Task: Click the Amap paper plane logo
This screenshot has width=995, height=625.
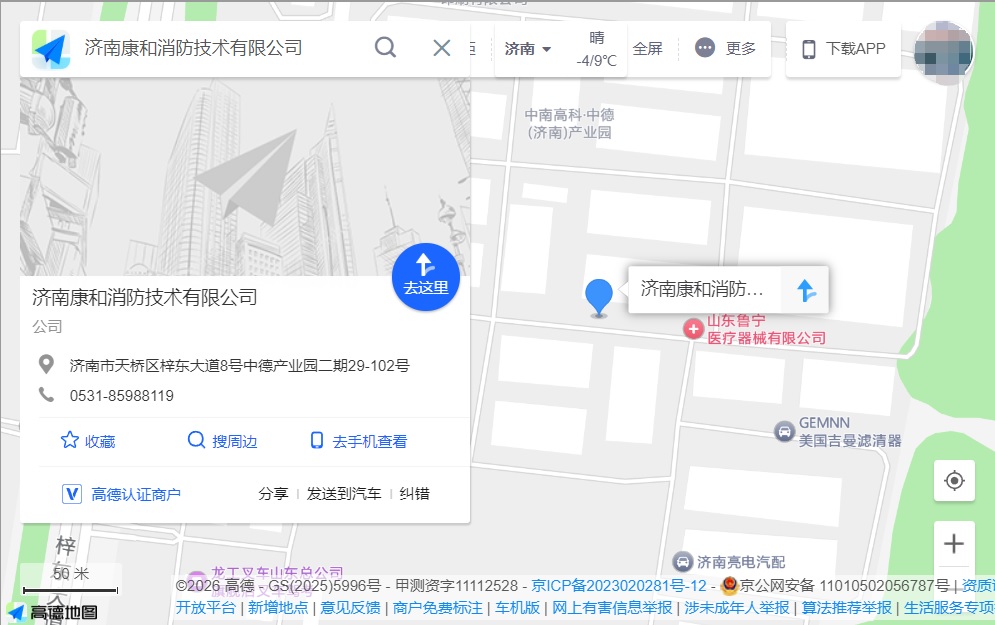Action: pos(49,48)
